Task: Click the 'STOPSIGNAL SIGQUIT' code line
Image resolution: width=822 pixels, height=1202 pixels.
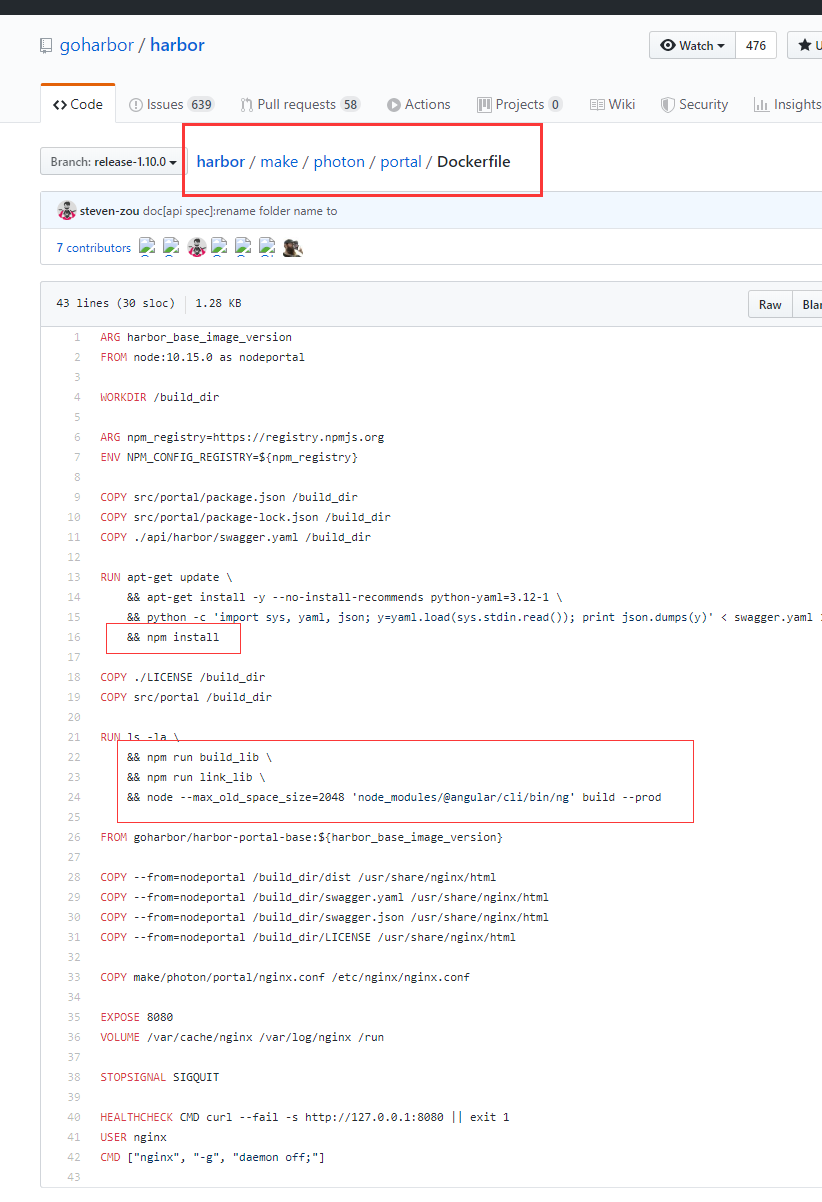Action: pyautogui.click(x=159, y=1077)
